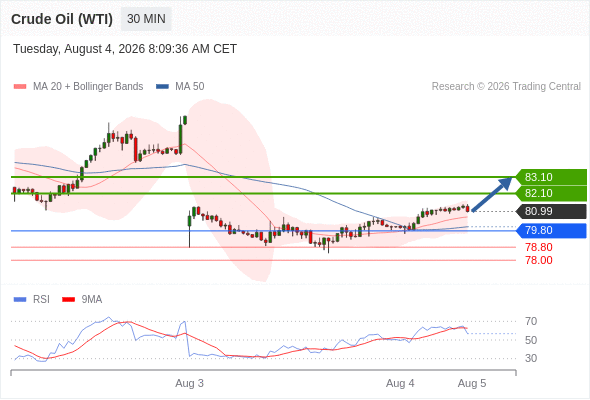590x400 pixels.
Task: Toggle the RSI legend entry
Action: tap(32, 300)
